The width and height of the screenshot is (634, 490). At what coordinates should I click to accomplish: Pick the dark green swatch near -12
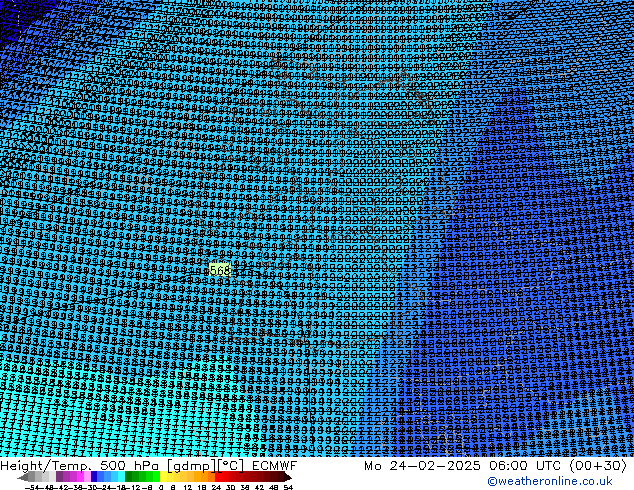[x=129, y=477]
